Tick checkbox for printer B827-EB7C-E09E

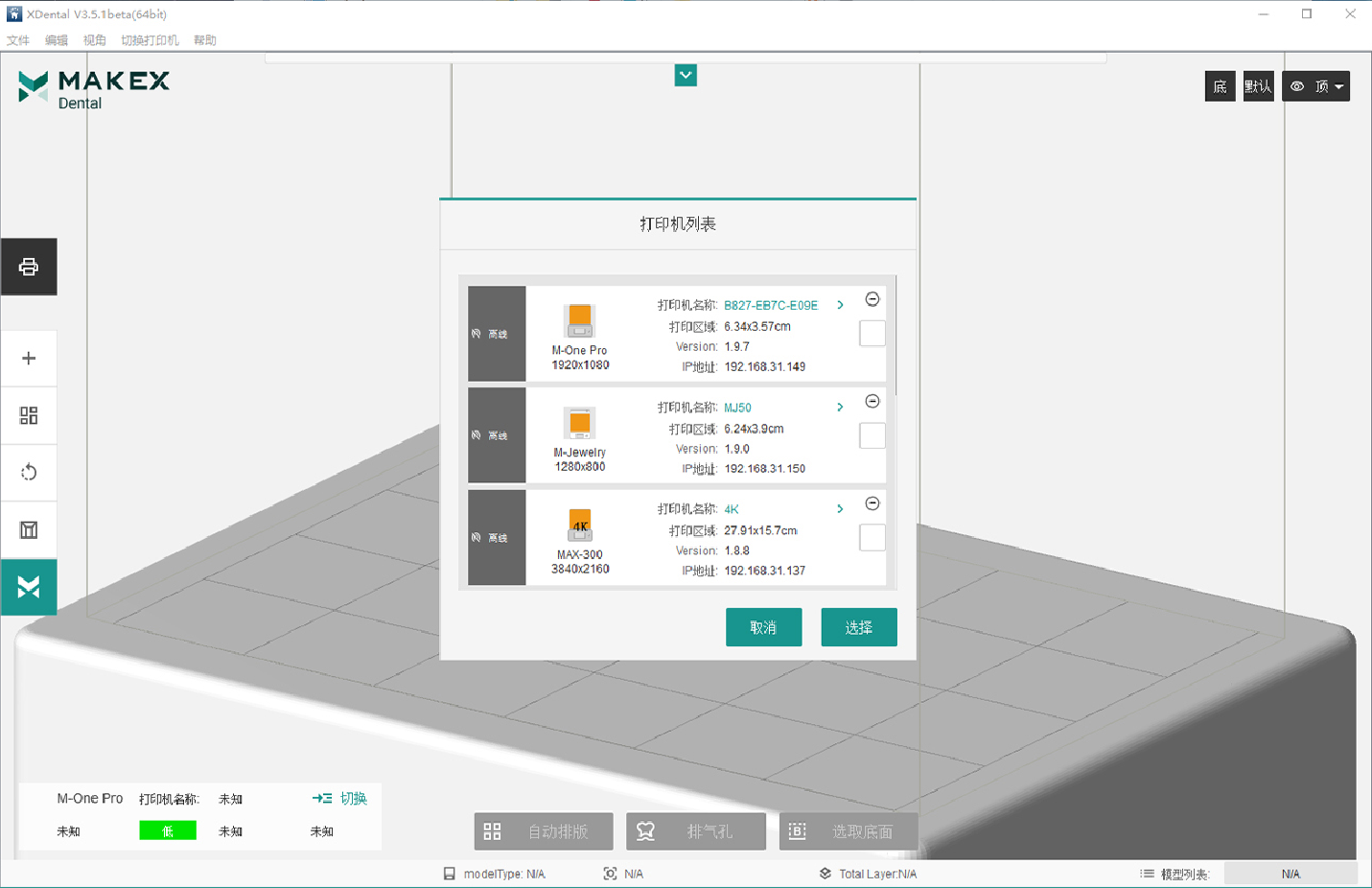click(x=872, y=334)
